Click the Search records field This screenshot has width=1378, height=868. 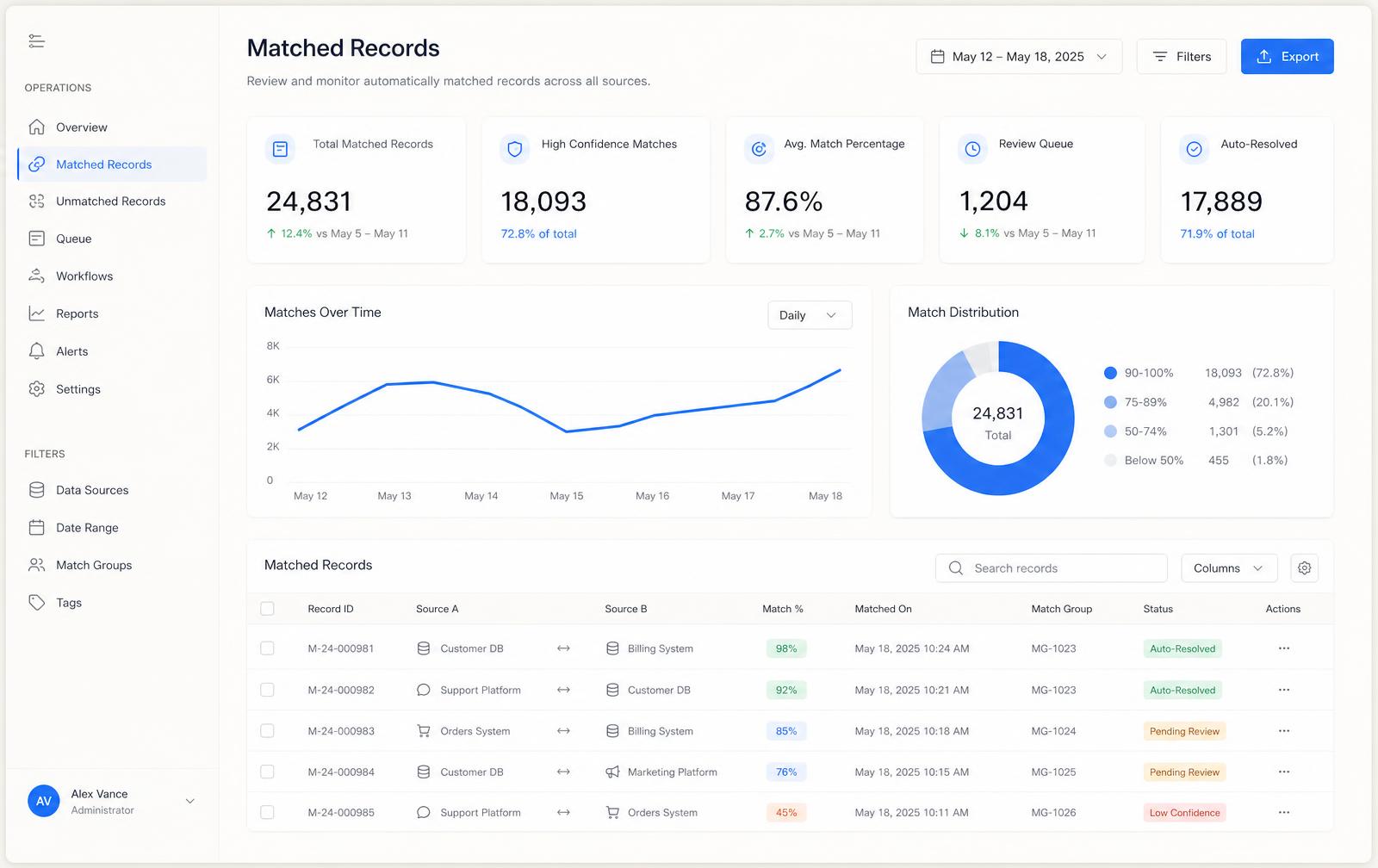click(1051, 568)
